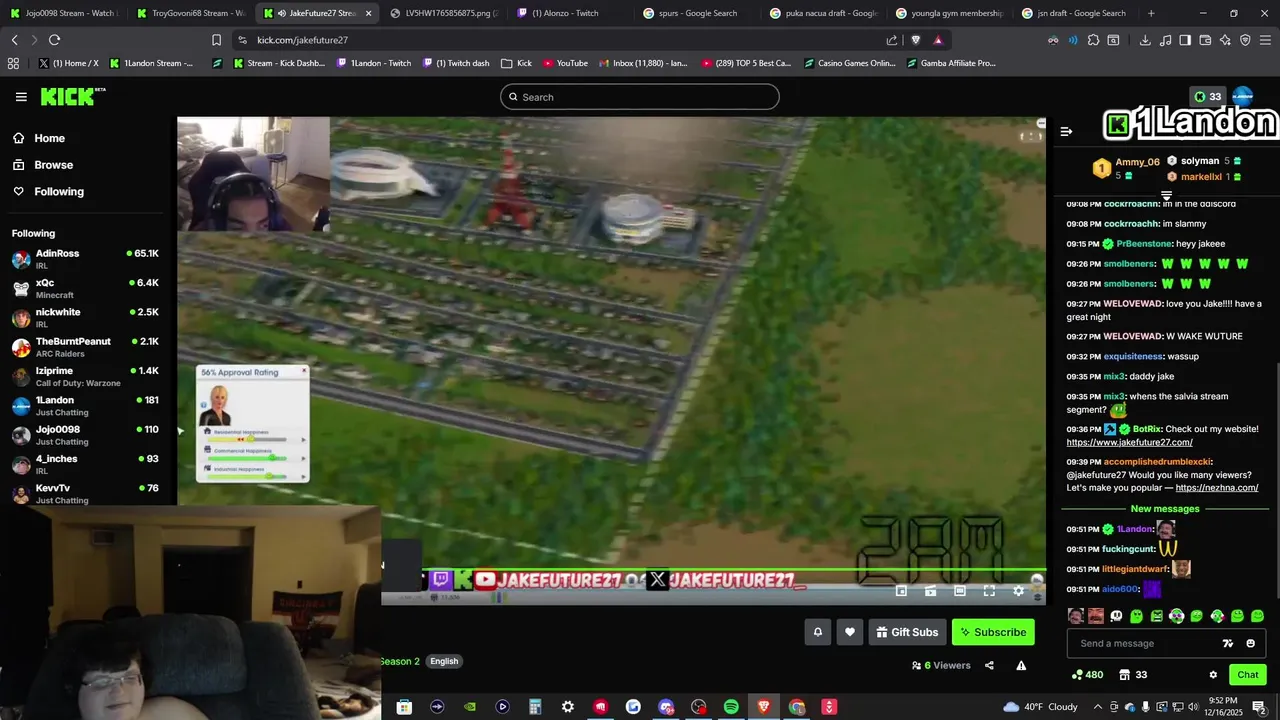Open browser downloads
Screen dimensions: 1280x720
point(1145,40)
